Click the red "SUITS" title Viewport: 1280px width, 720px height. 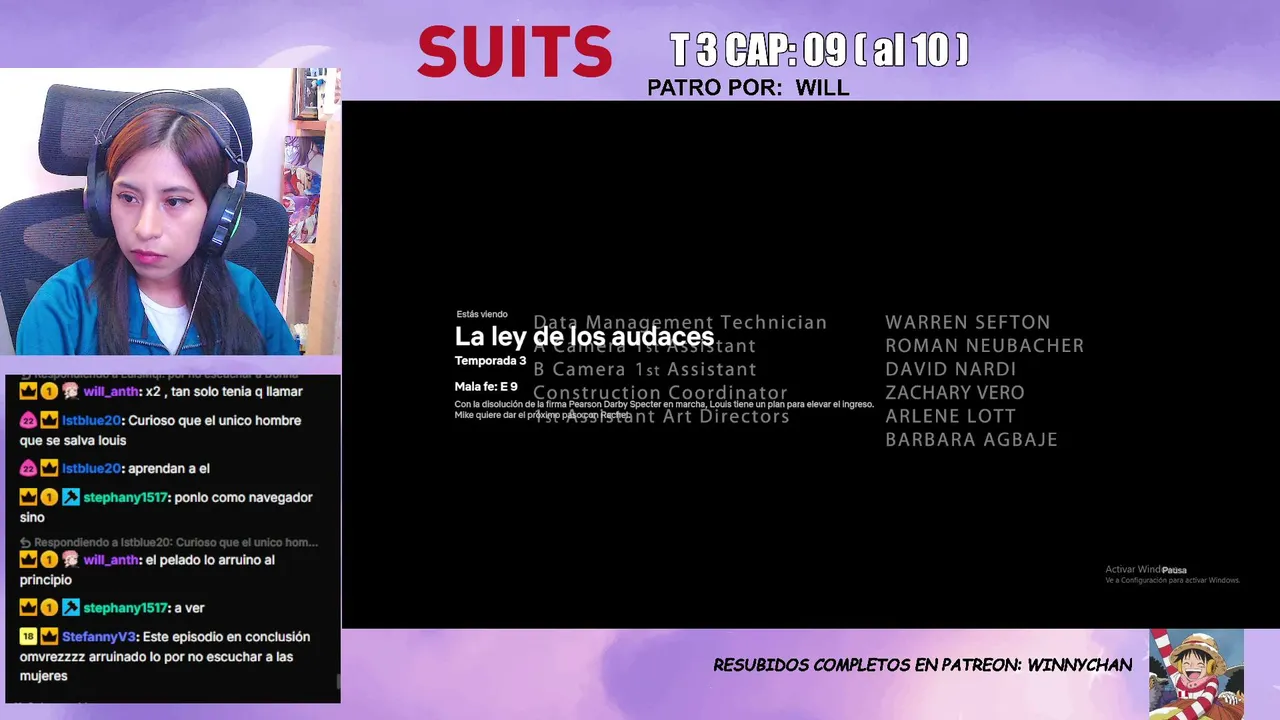pyautogui.click(x=514, y=51)
